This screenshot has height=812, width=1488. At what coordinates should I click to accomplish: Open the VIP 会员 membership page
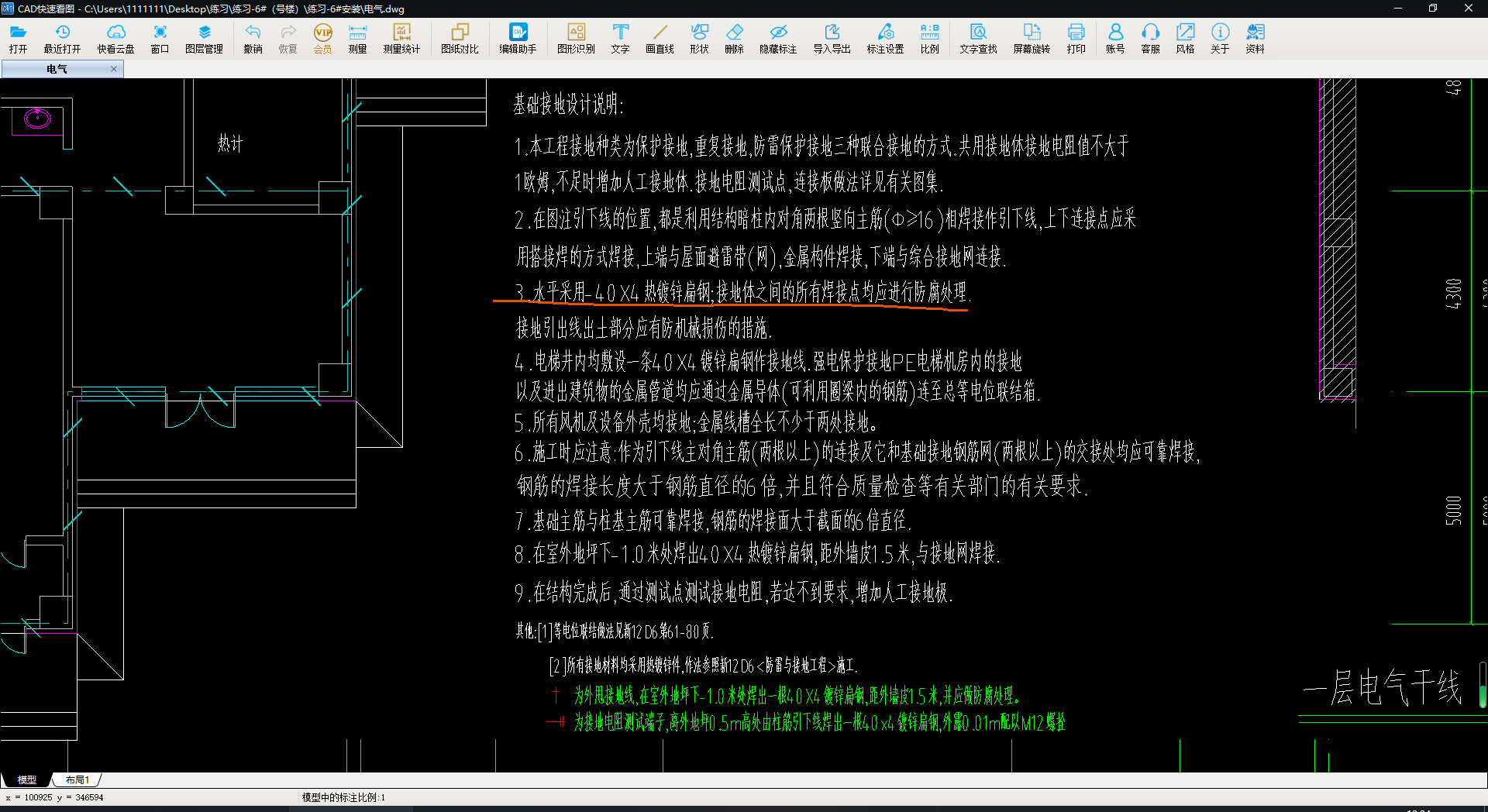322,38
